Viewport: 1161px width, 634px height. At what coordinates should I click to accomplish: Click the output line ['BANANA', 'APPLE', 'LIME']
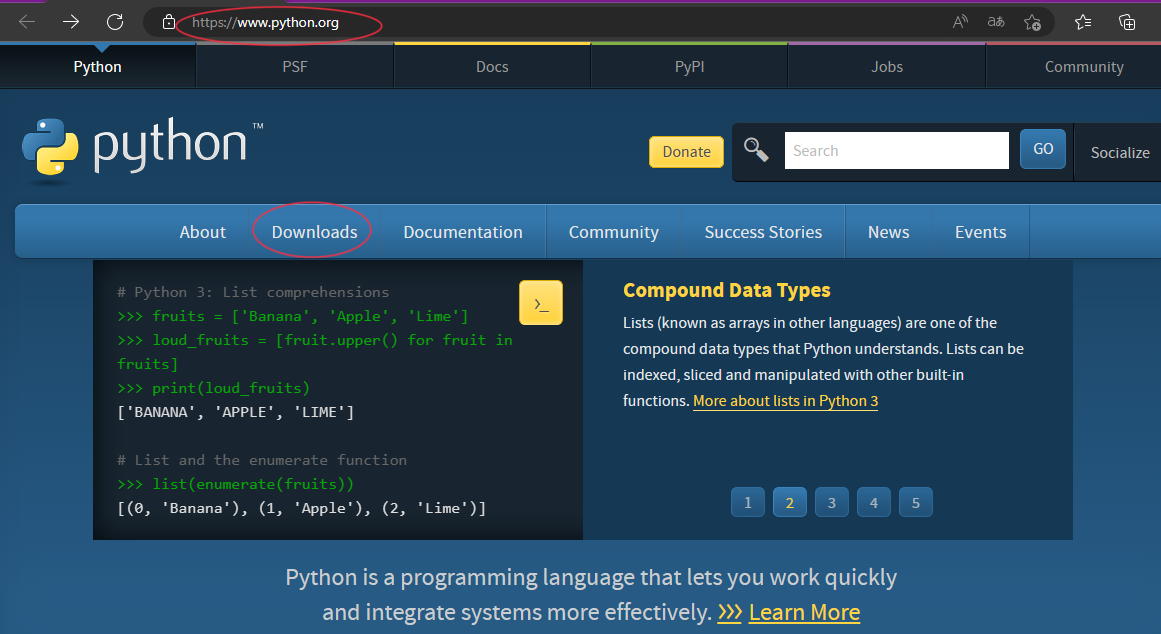tap(235, 412)
